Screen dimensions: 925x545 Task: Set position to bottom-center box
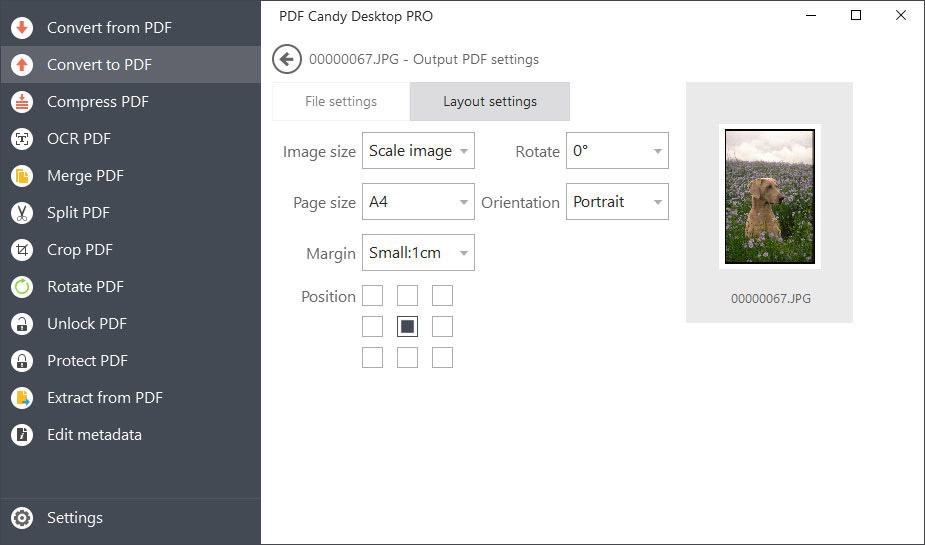tap(408, 357)
